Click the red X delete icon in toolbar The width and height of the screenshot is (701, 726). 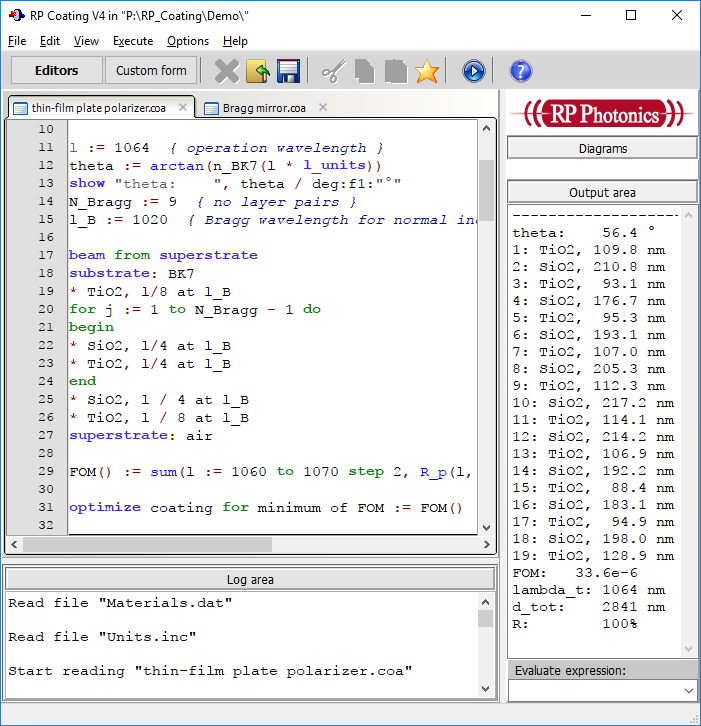pyautogui.click(x=227, y=71)
